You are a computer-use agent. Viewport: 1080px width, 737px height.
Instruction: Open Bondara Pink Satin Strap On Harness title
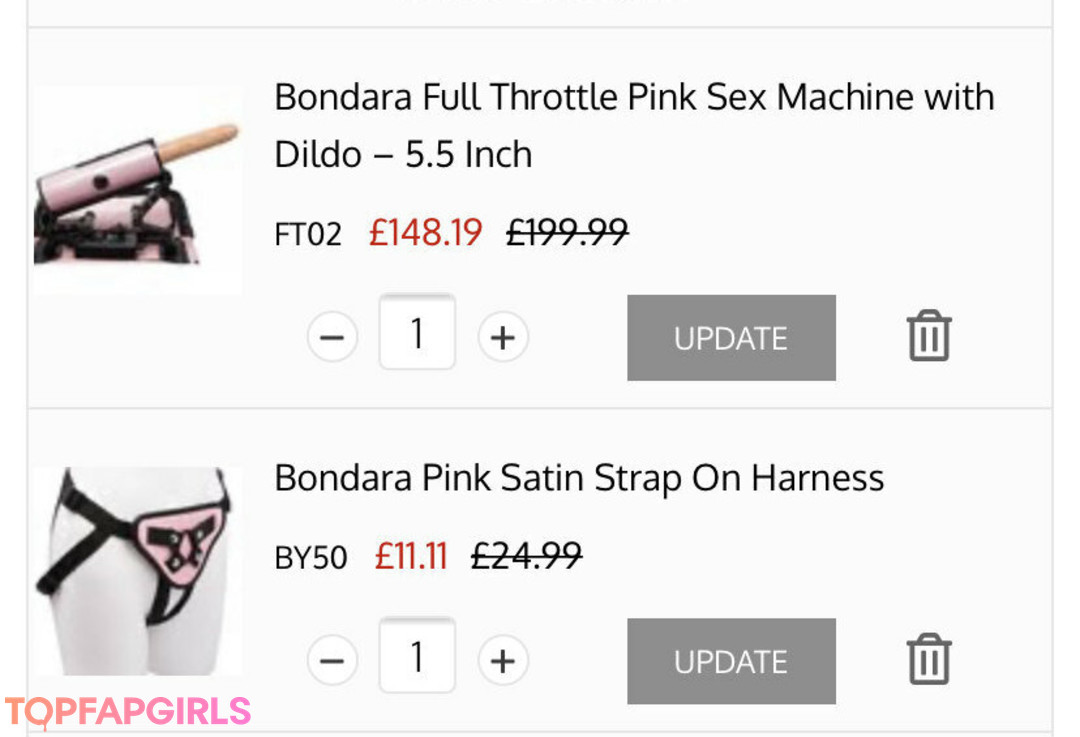[579, 478]
